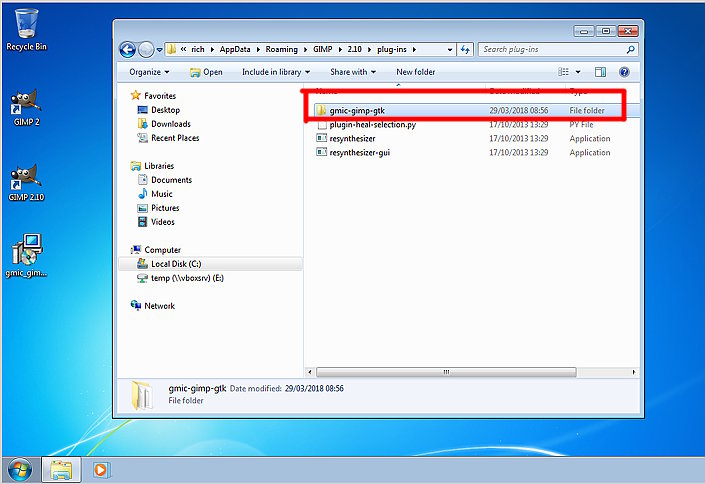Click the horizontal scrollbar thumb
705x484 pixels.
tap(446, 372)
